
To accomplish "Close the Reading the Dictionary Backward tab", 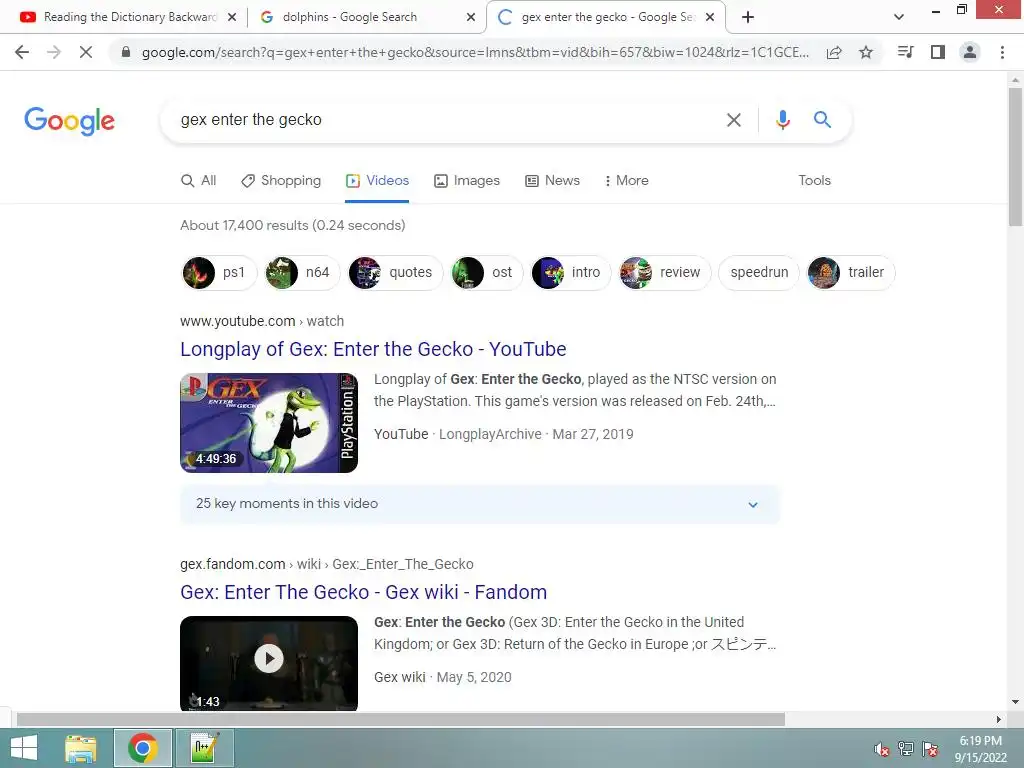I will [x=232, y=17].
